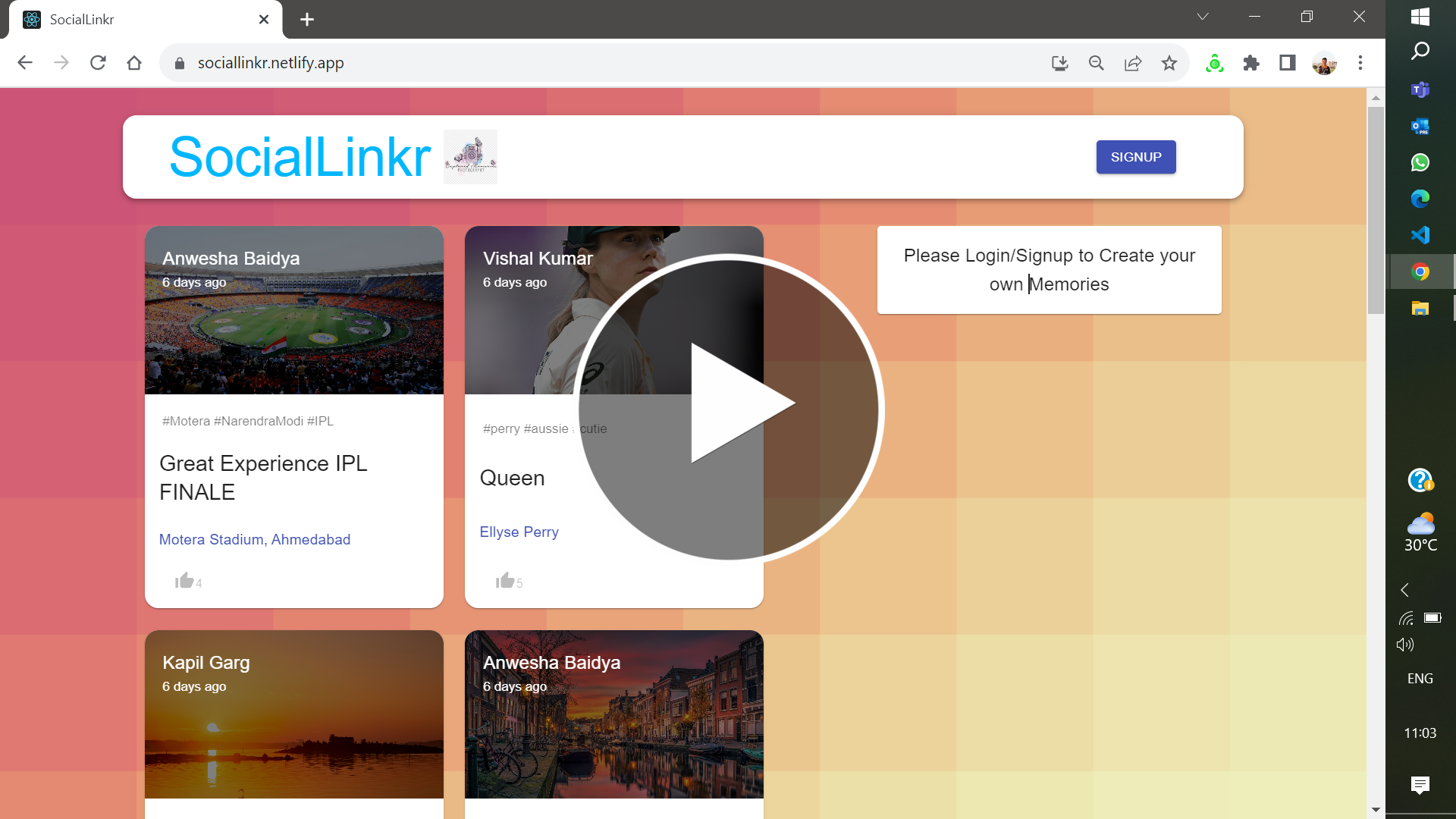Click the zoom magnifier icon in the address bar
The width and height of the screenshot is (1456, 819).
click(1096, 63)
